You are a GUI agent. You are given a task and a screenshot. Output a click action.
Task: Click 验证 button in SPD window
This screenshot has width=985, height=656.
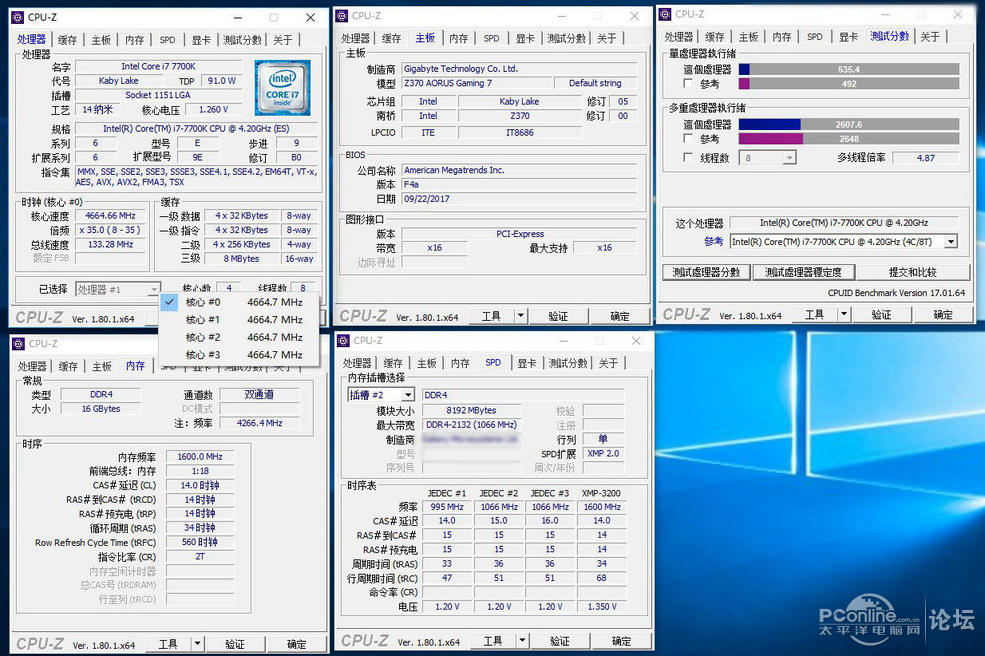pos(560,641)
